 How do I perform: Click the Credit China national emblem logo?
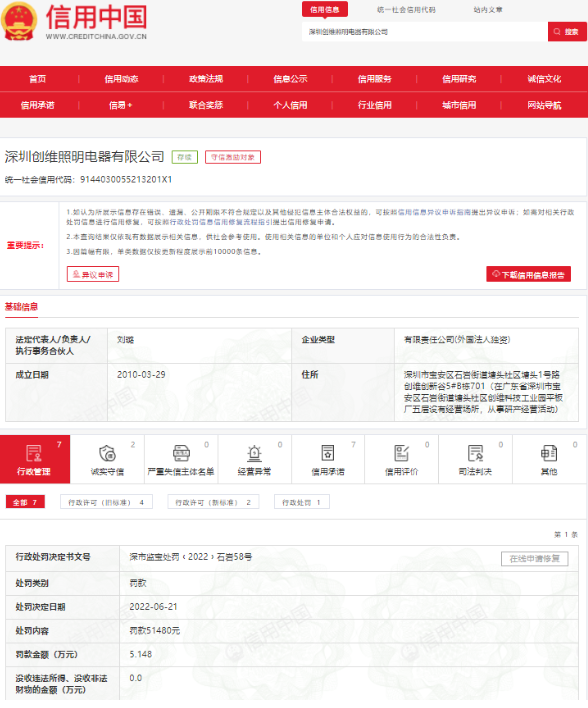click(x=19, y=21)
